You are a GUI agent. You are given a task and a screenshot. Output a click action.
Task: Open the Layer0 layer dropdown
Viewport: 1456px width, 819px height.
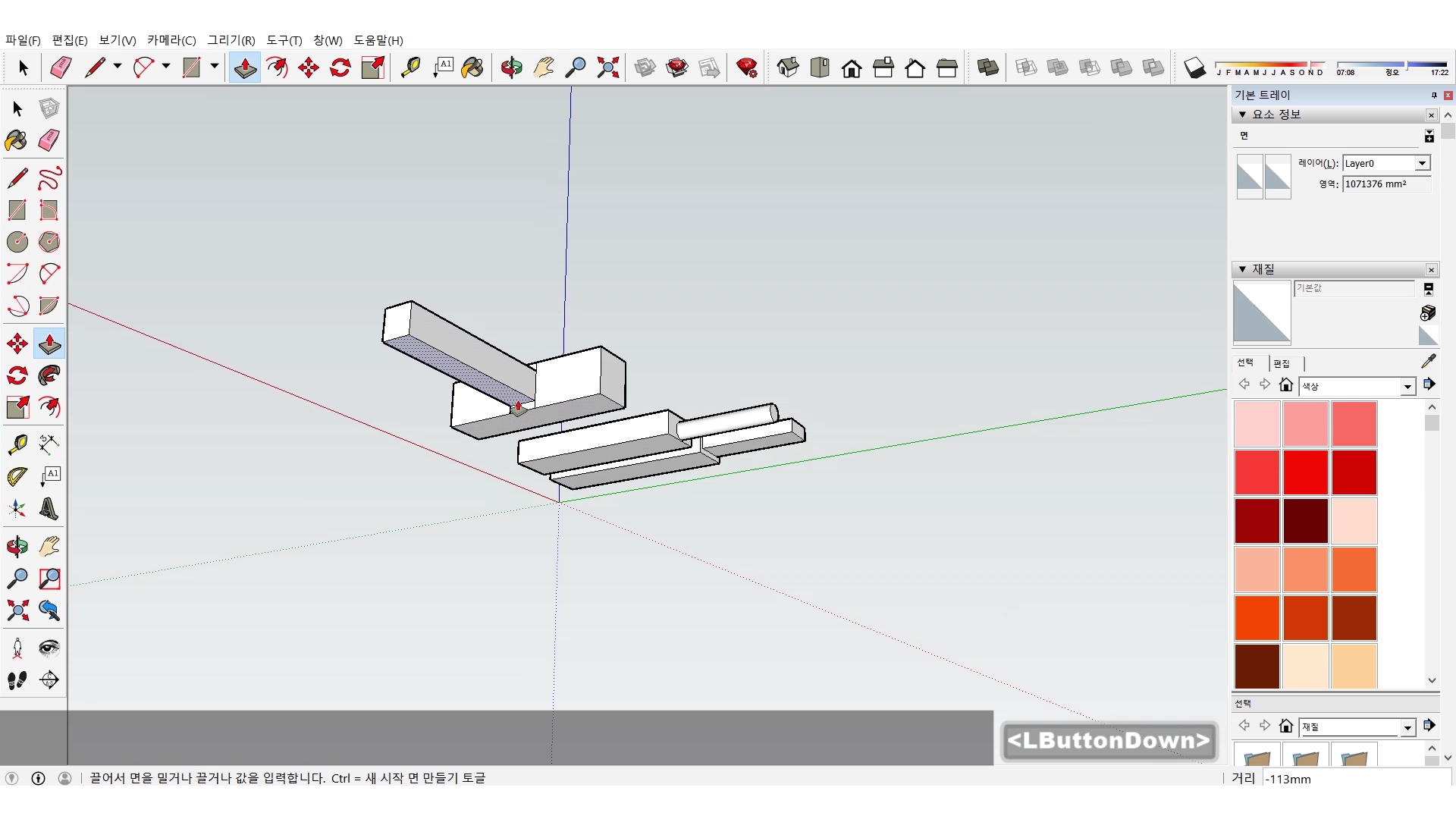(1422, 163)
